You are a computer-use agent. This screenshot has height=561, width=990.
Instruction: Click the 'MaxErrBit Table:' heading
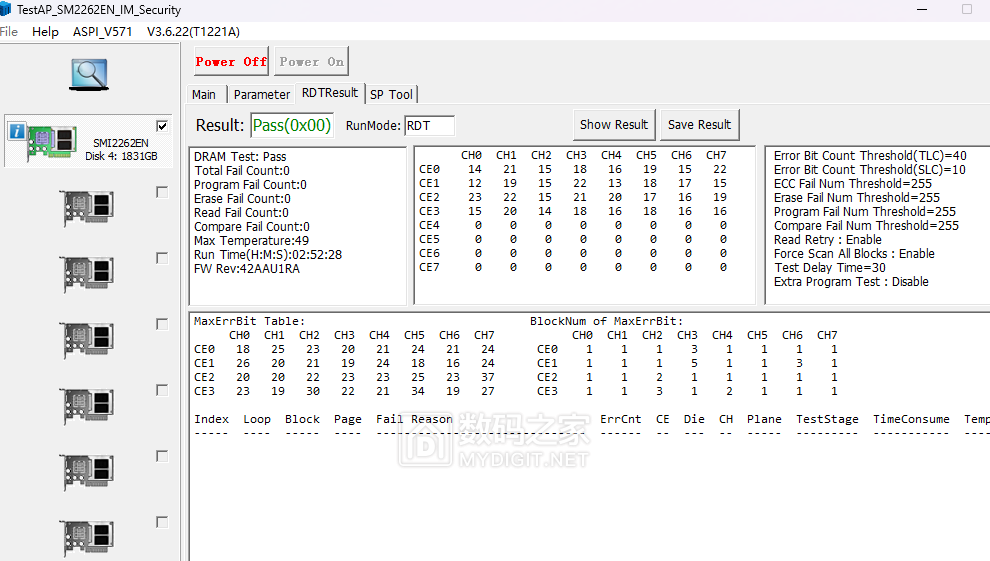[x=249, y=321]
